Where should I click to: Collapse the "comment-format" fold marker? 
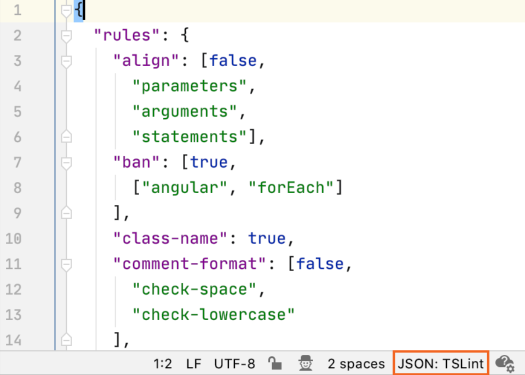pyautogui.click(x=67, y=265)
